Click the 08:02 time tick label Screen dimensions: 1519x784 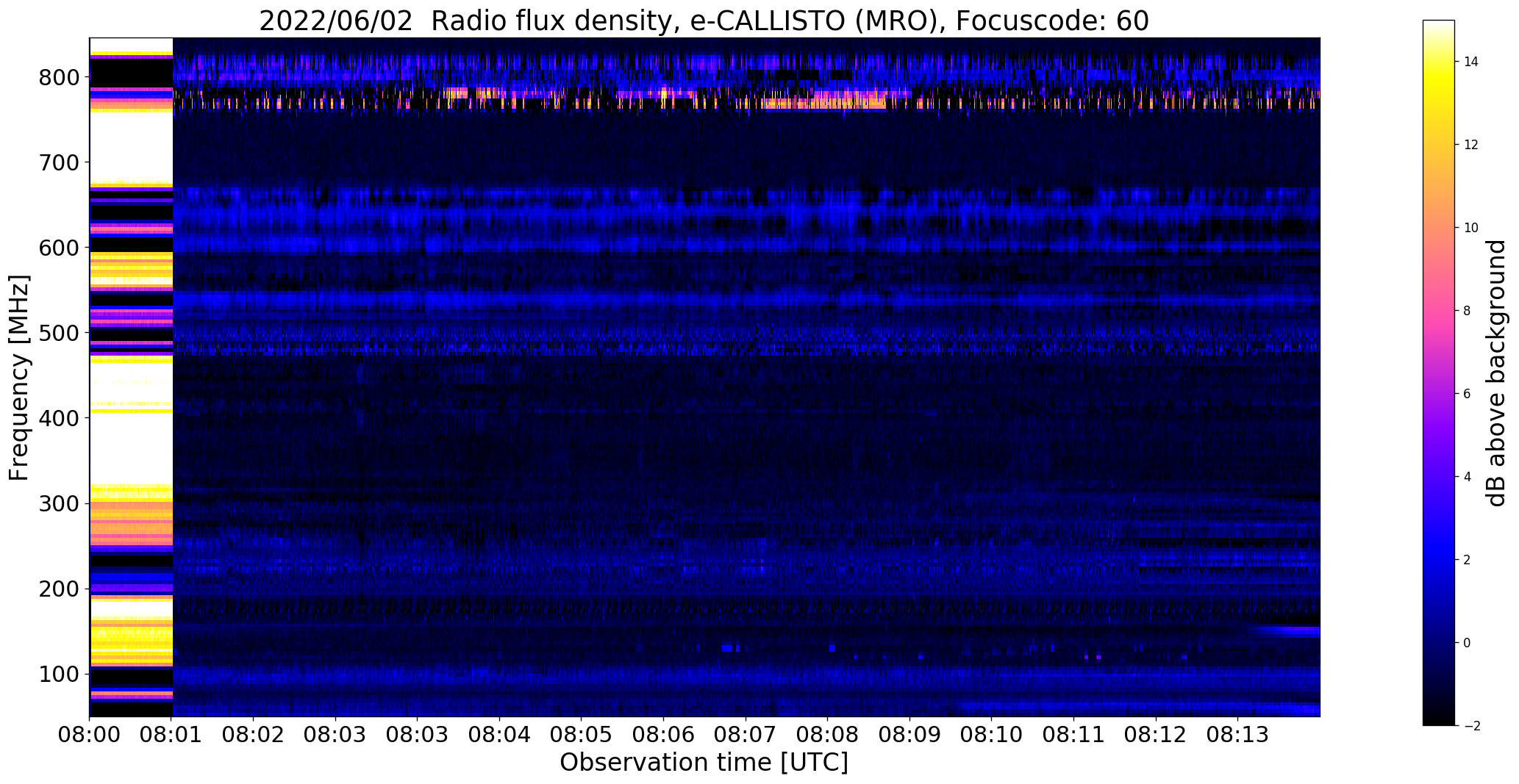[254, 733]
